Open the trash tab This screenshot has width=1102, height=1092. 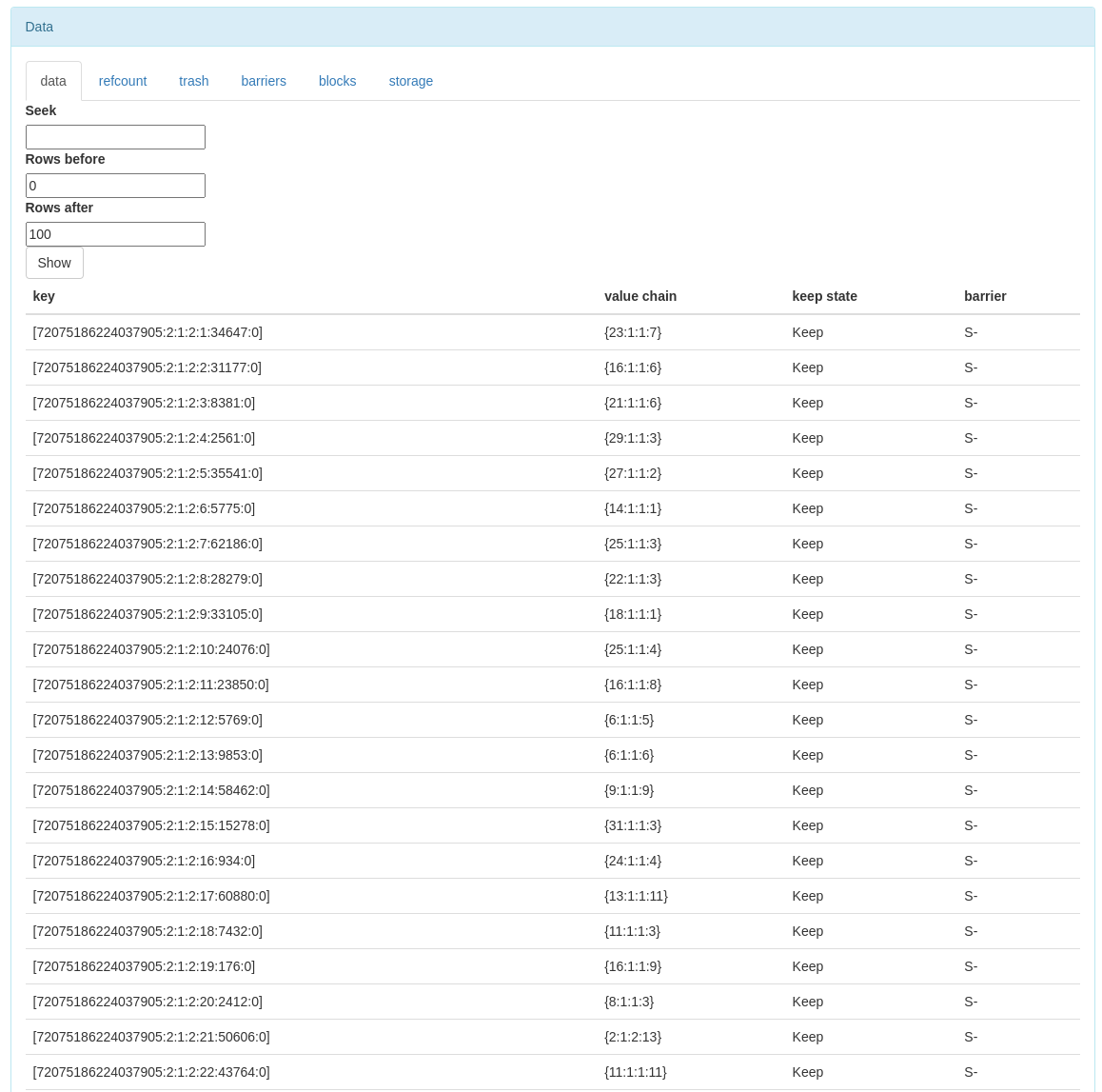click(193, 81)
